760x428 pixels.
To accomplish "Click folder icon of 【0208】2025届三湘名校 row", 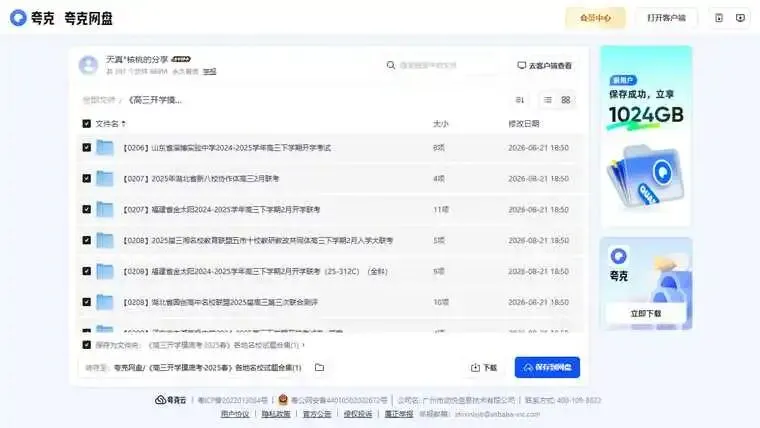I will pyautogui.click(x=104, y=240).
